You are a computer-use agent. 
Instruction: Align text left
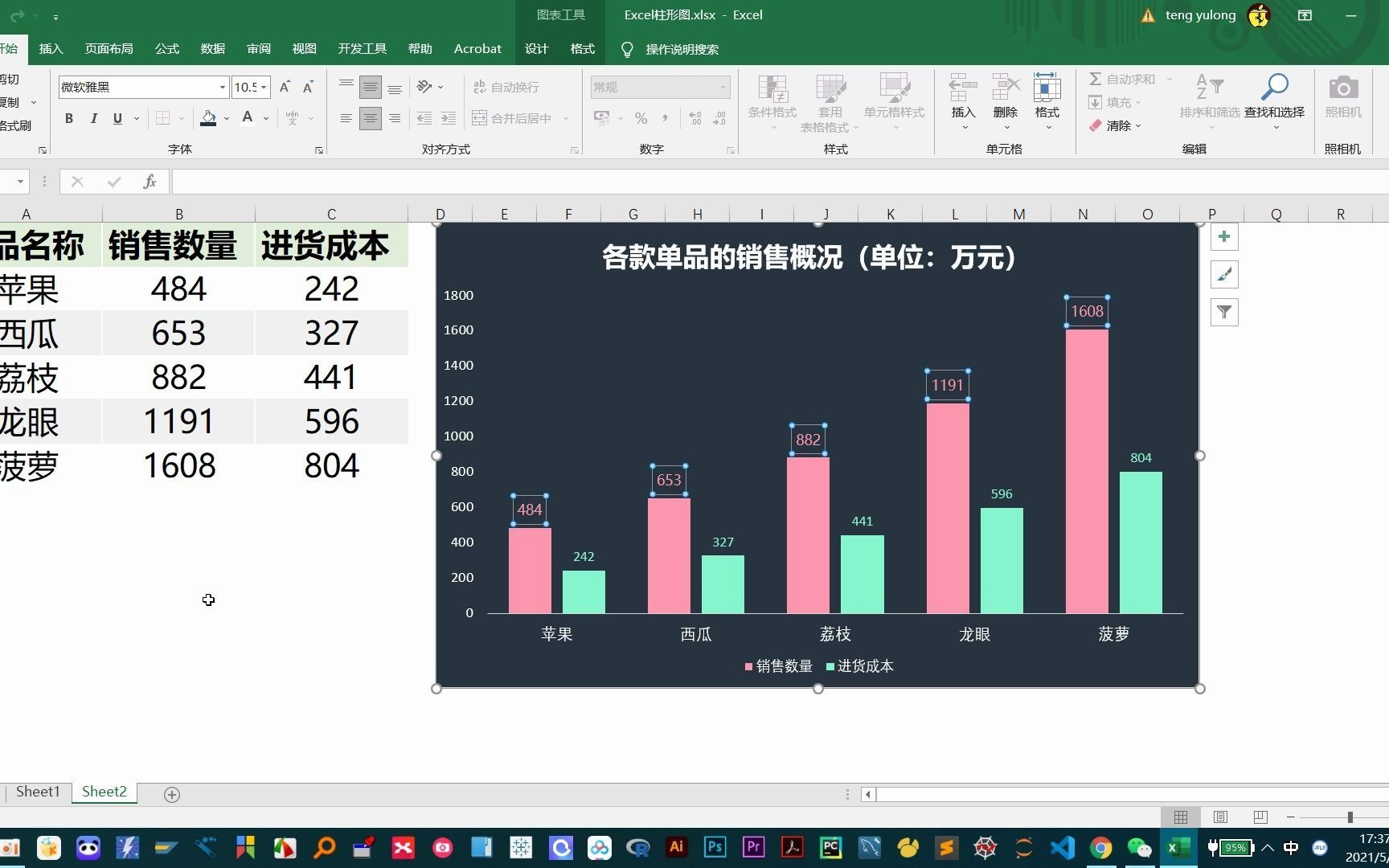pyautogui.click(x=346, y=118)
